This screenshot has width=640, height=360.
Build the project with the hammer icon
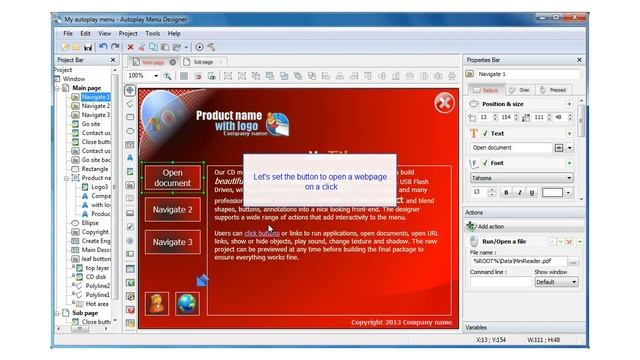coord(211,47)
